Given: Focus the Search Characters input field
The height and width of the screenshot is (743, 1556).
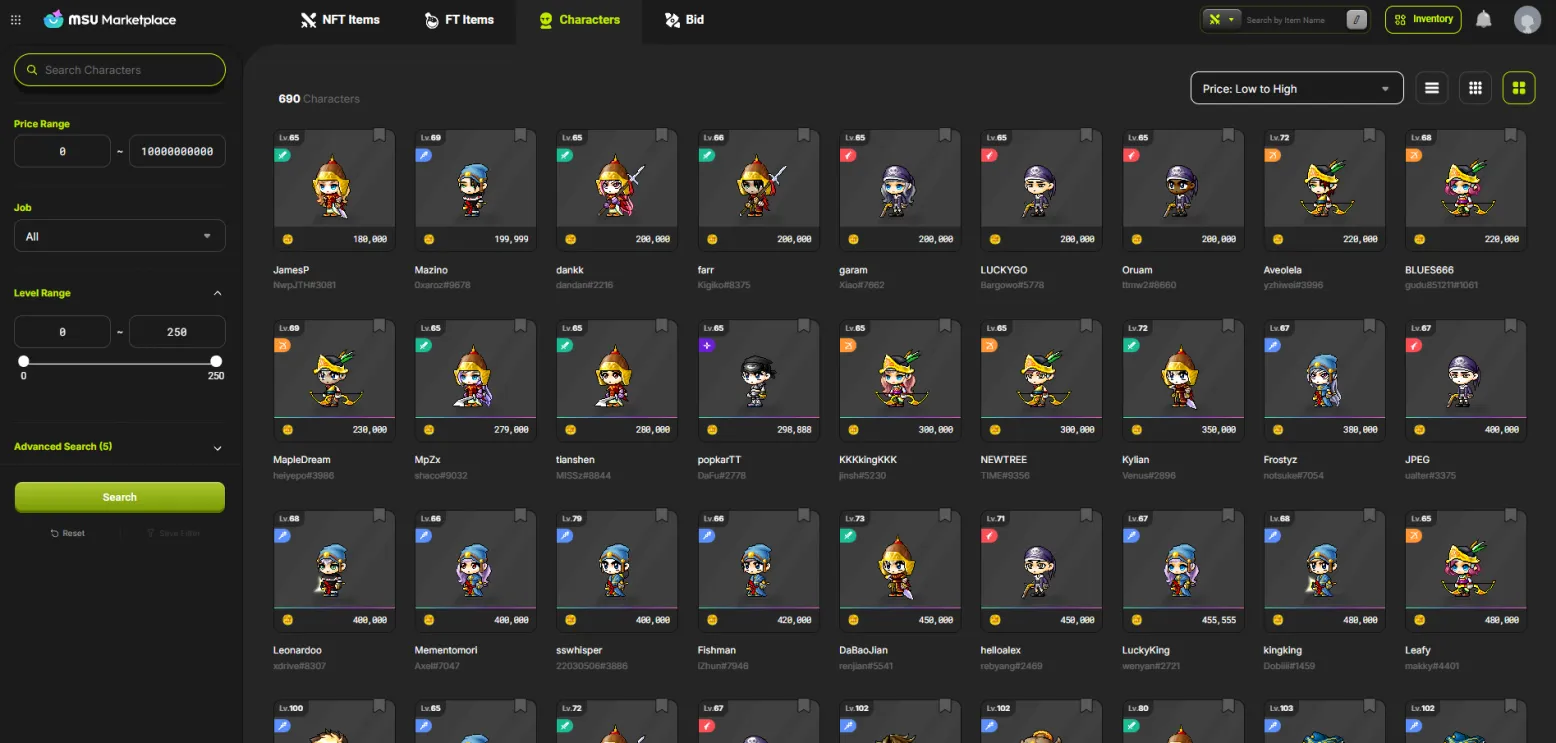Looking at the screenshot, I should click(x=119, y=70).
